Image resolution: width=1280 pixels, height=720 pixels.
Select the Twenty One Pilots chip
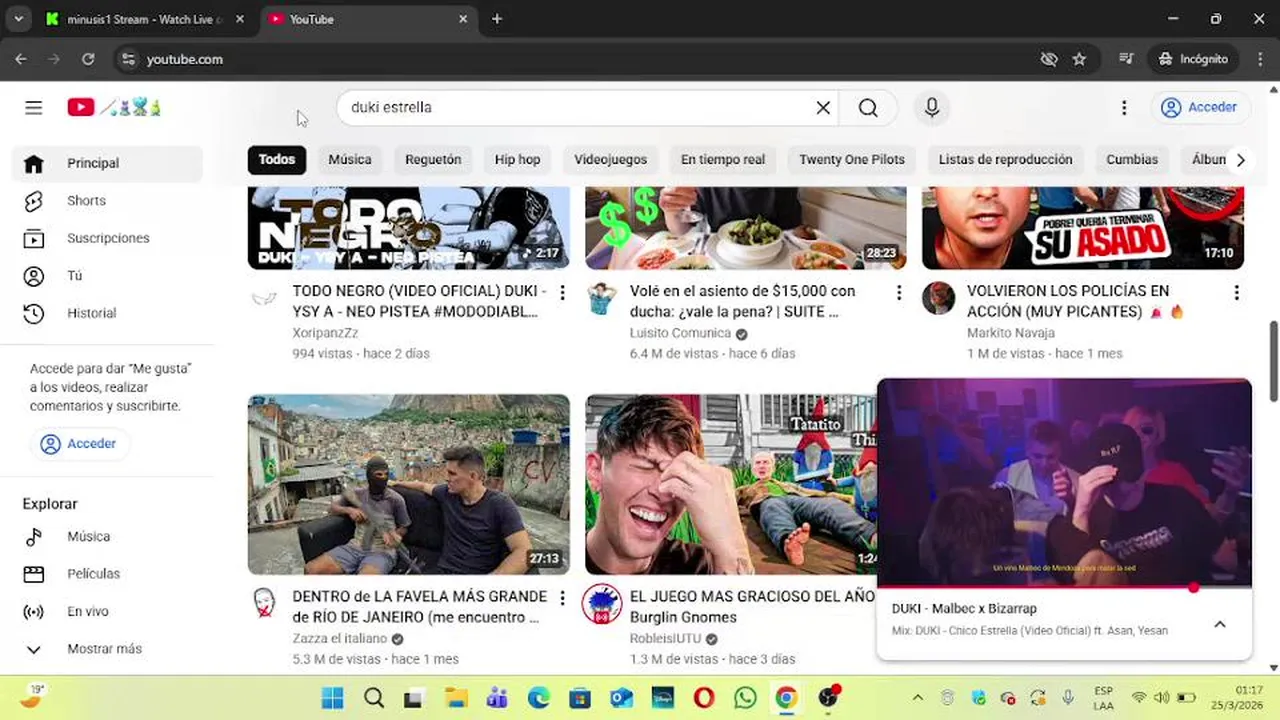852,159
